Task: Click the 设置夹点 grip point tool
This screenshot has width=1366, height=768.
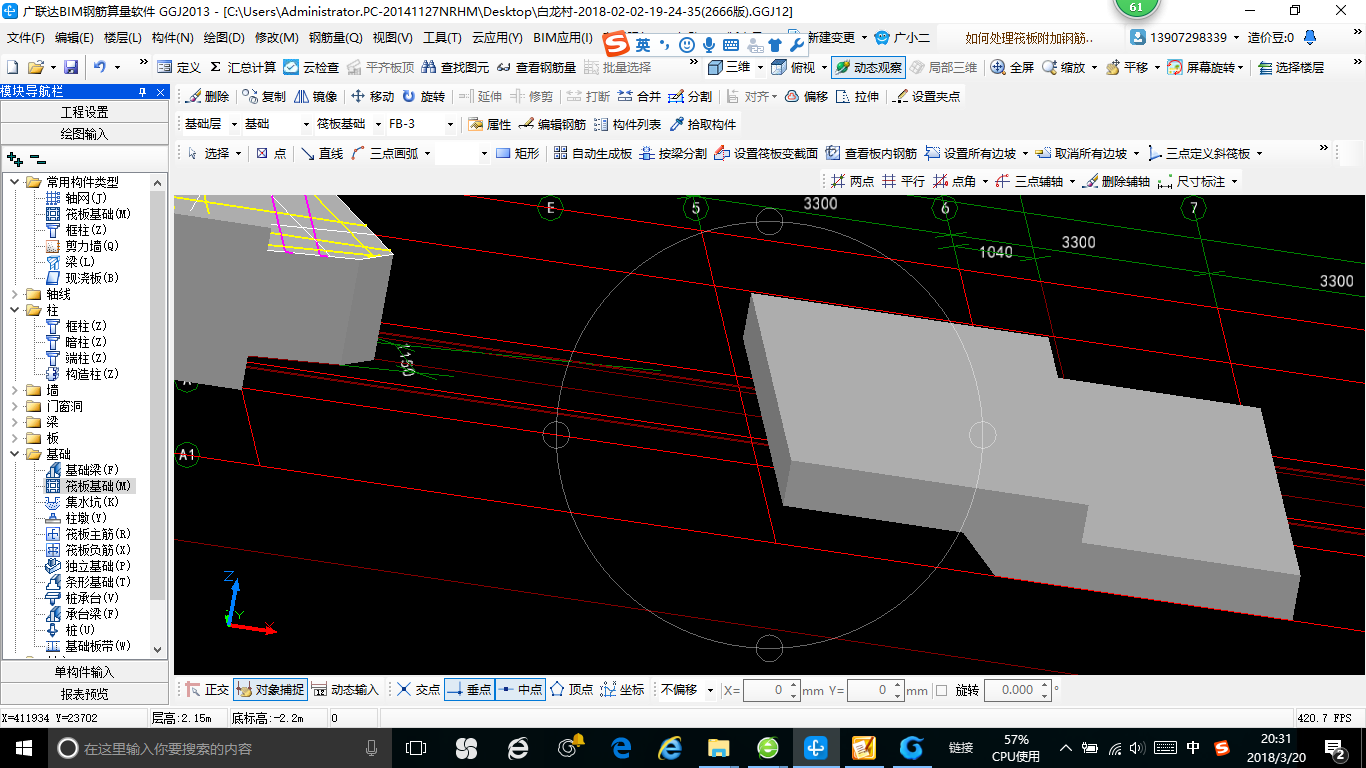Action: coord(926,96)
